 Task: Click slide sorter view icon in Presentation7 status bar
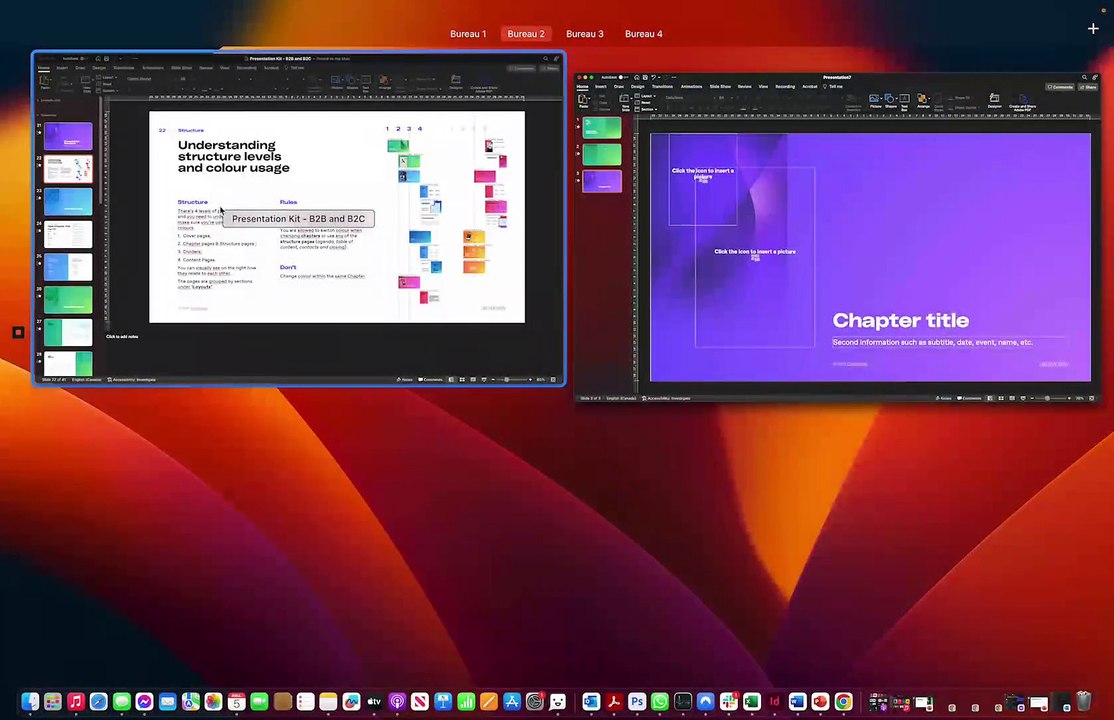[1001, 398]
